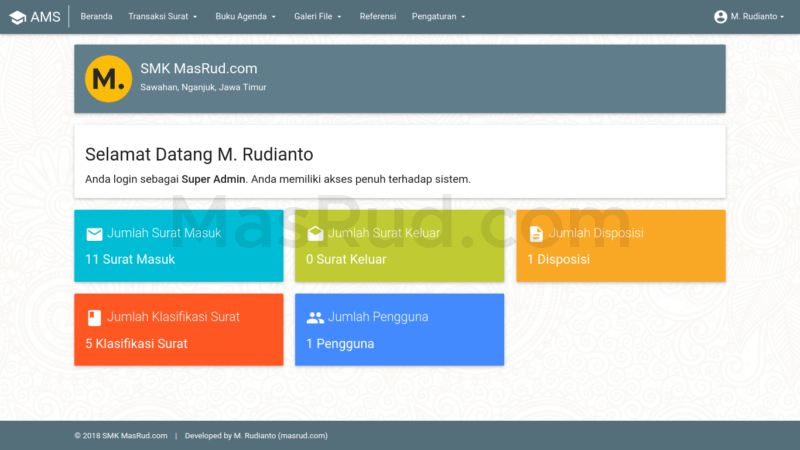Go to the Beranda menu item
This screenshot has height=450, width=800.
click(x=96, y=17)
